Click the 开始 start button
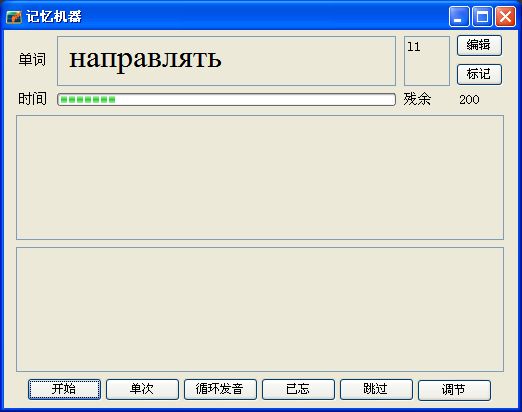This screenshot has height=412, width=522. 64,389
